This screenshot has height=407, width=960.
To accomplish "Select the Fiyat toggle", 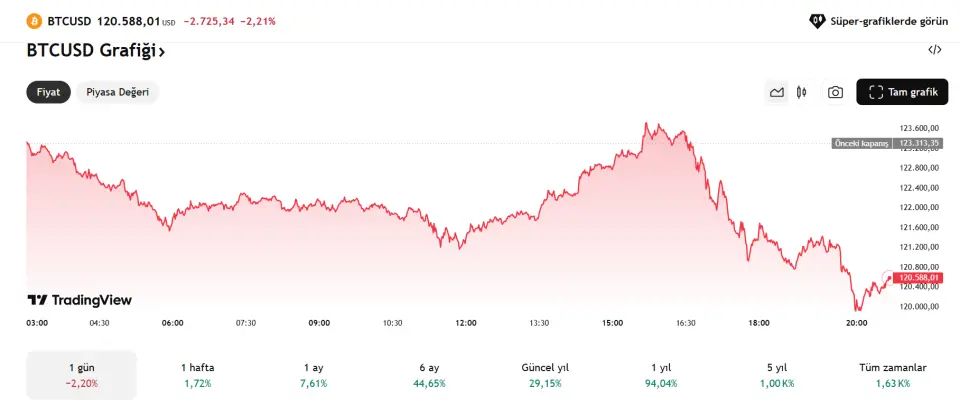I will pyautogui.click(x=48, y=92).
